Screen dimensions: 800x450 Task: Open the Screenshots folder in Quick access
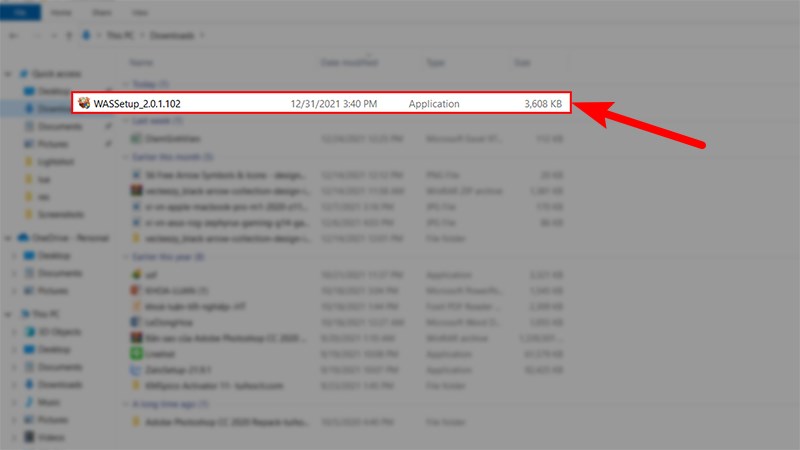(x=61, y=214)
